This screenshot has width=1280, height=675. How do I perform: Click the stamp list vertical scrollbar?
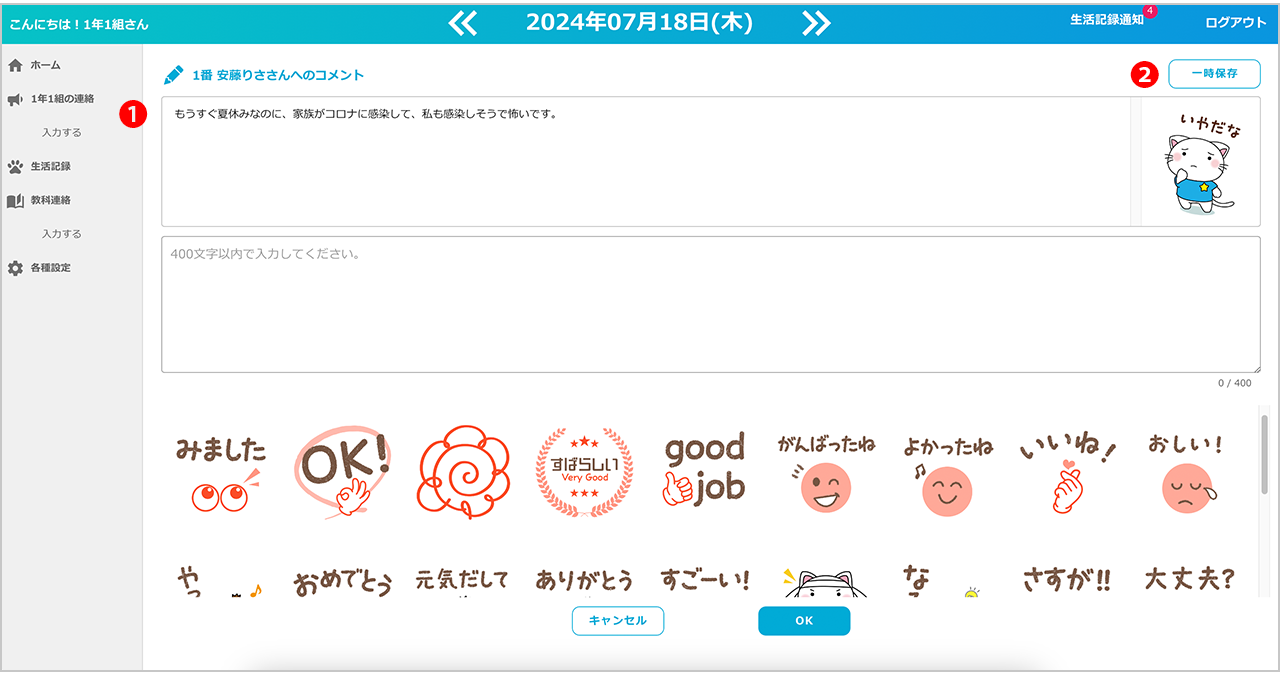pyautogui.click(x=1264, y=453)
